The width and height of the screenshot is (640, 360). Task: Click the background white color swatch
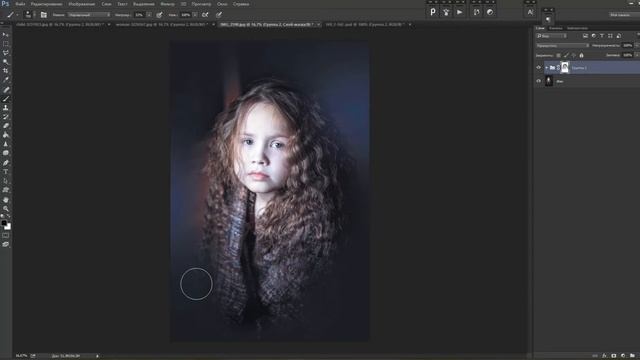pos(8,227)
